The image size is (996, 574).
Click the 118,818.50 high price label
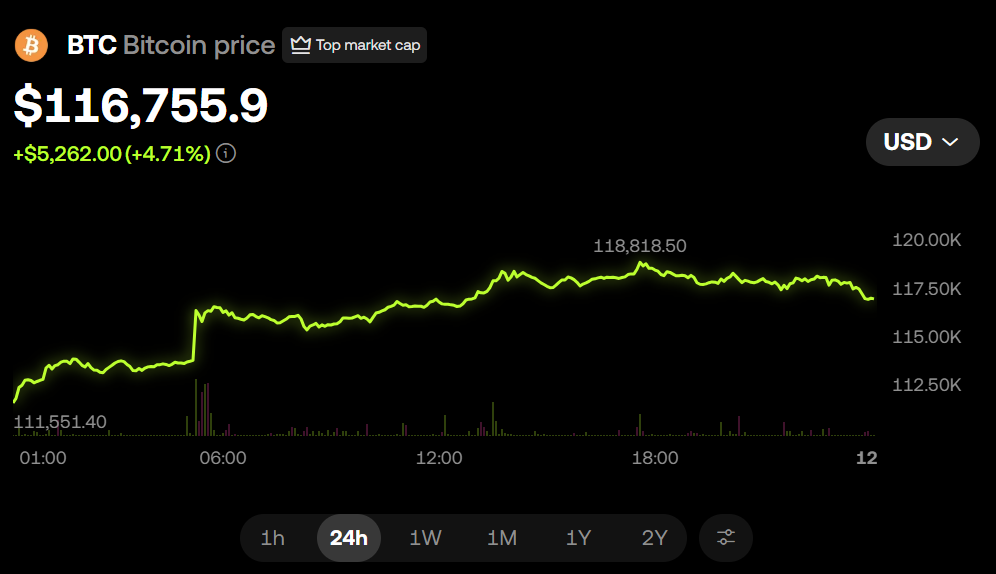coord(640,246)
